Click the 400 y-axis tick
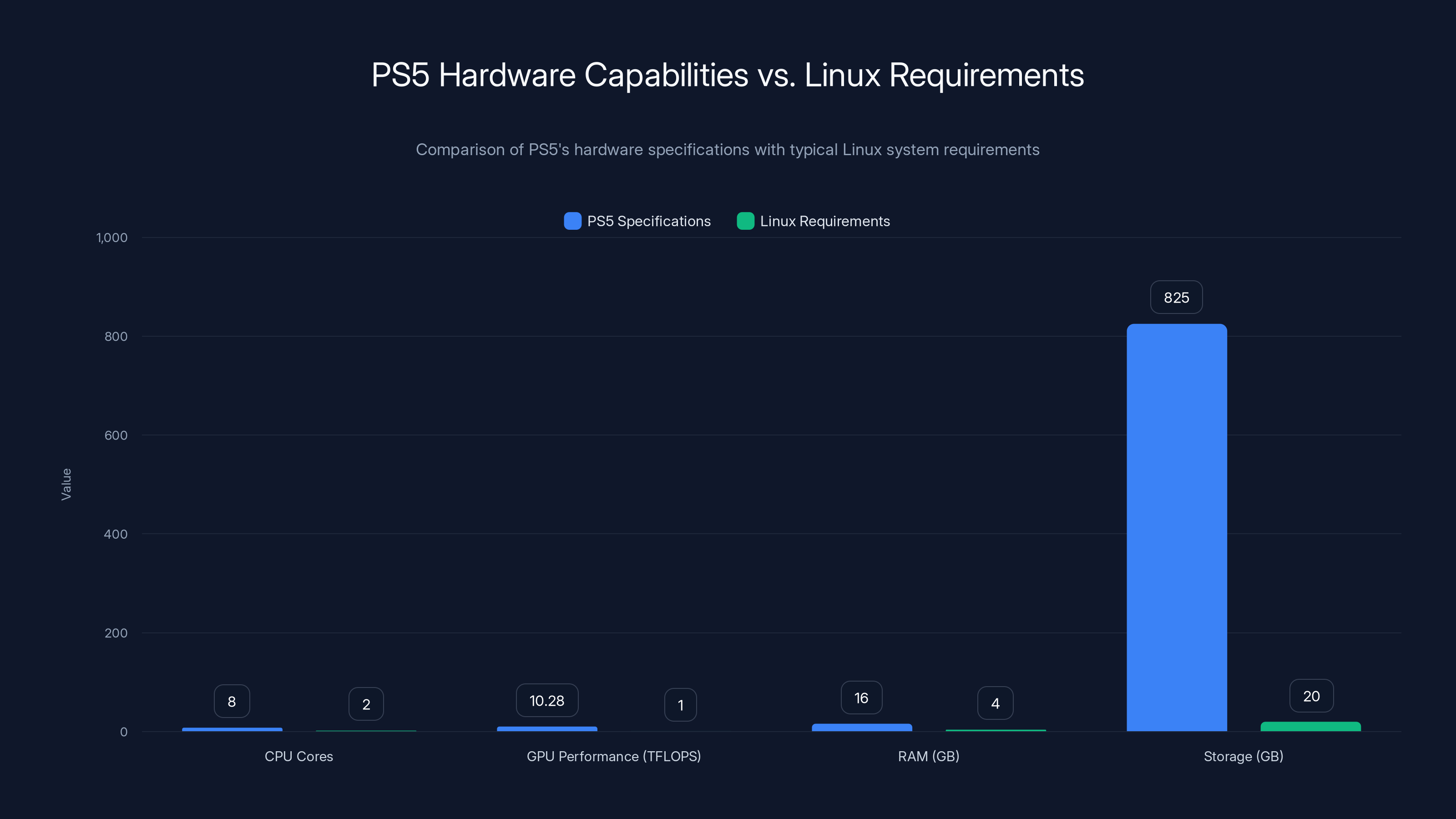1456x819 pixels. tap(116, 534)
